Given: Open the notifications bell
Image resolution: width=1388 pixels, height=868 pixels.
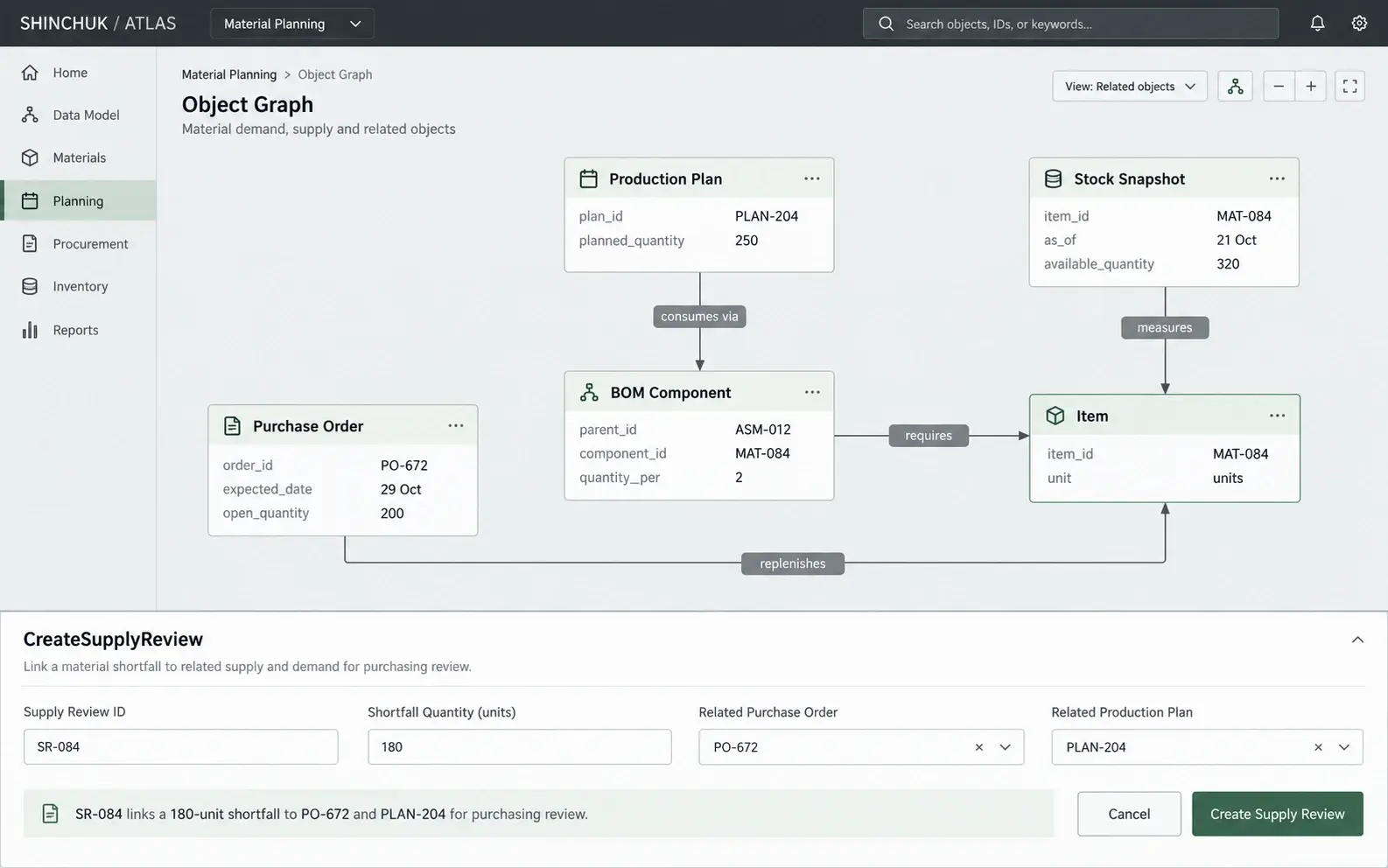Looking at the screenshot, I should tap(1317, 24).
